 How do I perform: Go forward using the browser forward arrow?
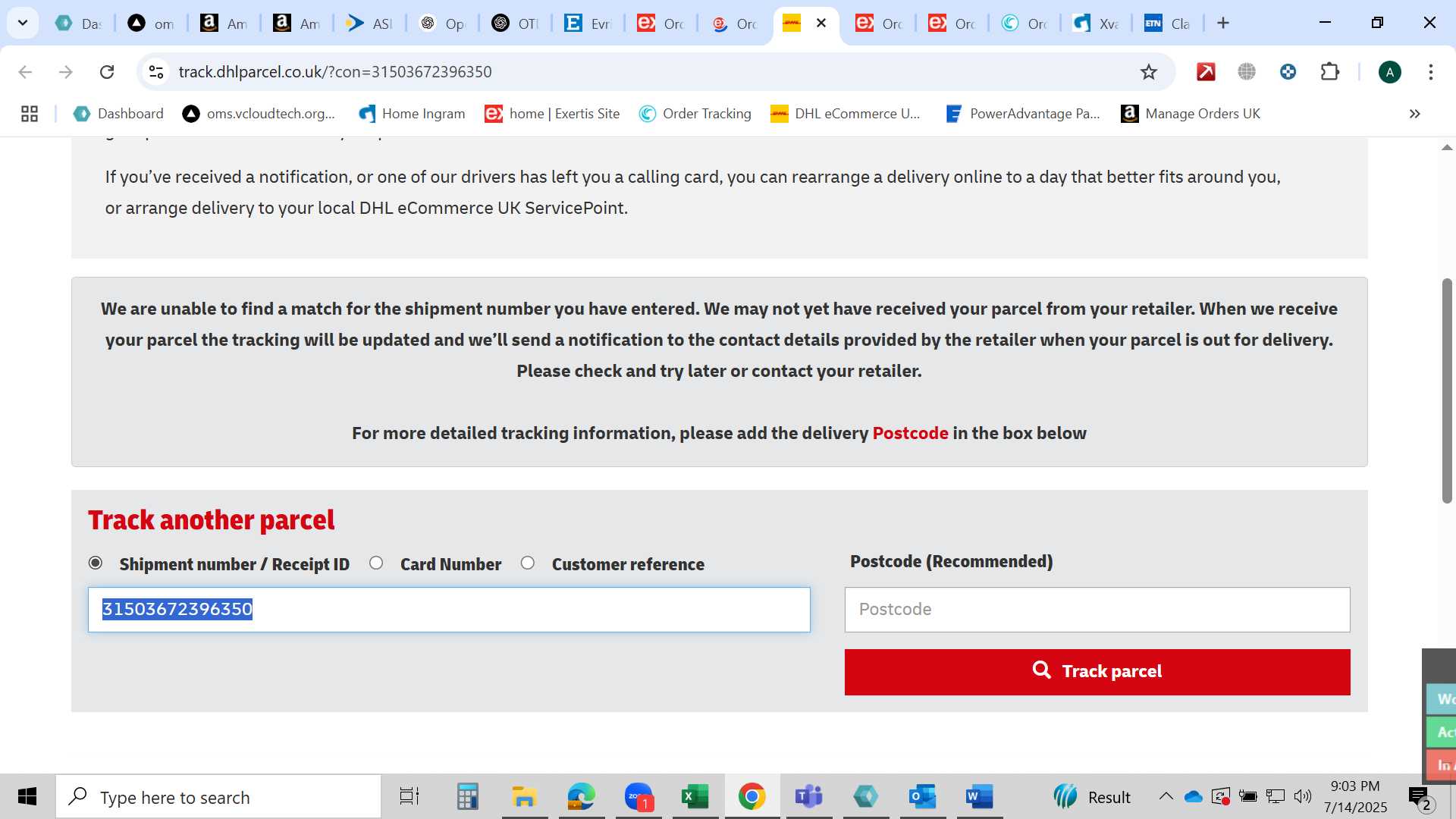coord(66,72)
